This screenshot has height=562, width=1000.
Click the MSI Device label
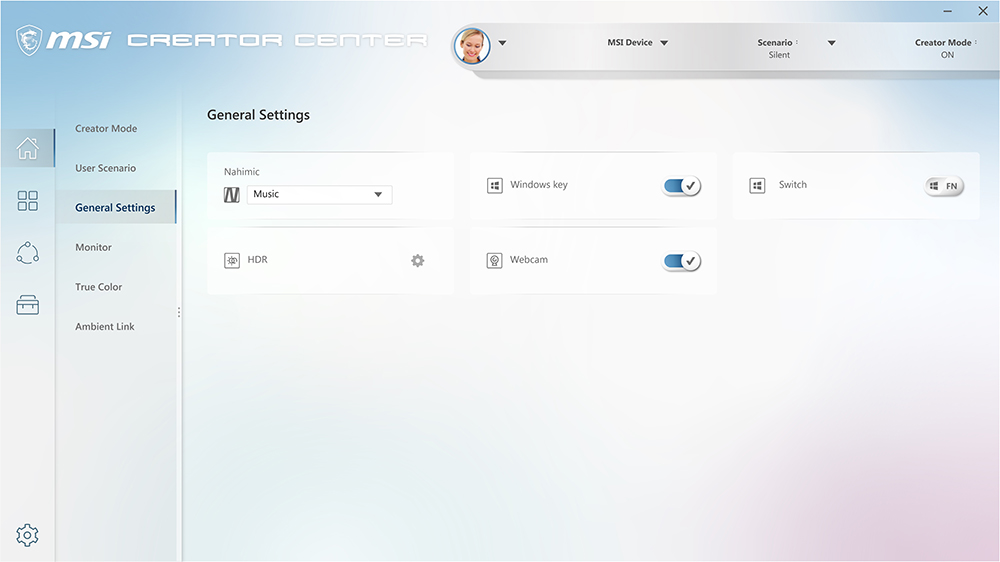629,42
